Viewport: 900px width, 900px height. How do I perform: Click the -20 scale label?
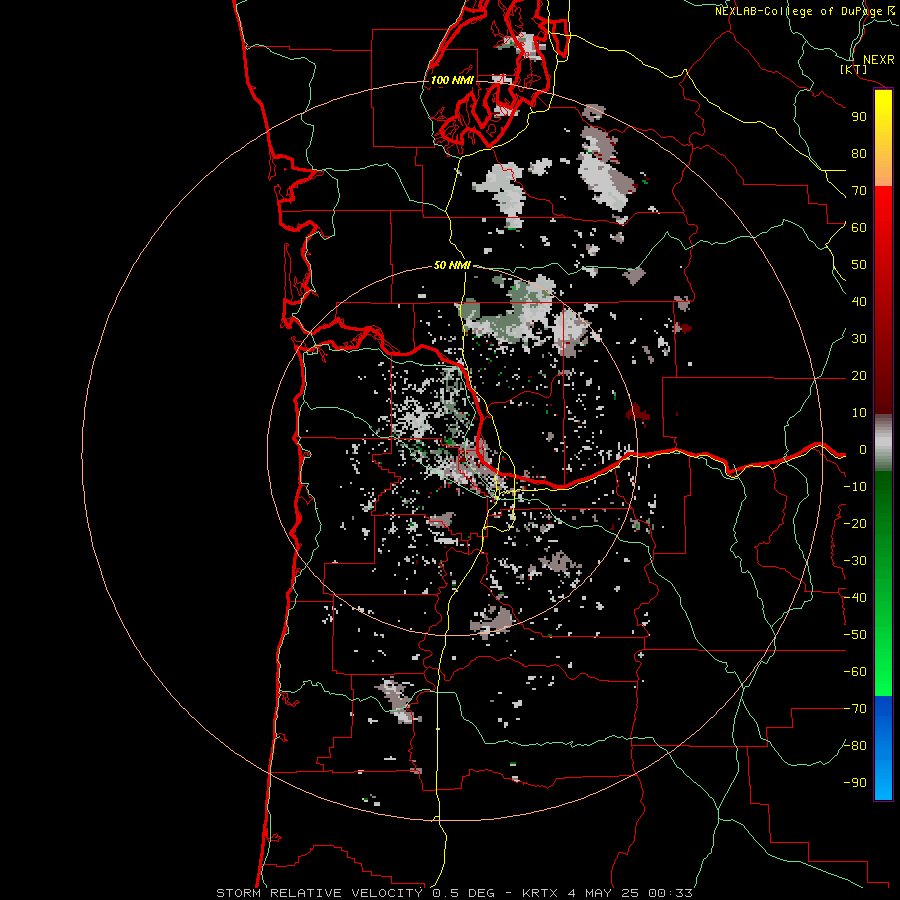[855, 523]
